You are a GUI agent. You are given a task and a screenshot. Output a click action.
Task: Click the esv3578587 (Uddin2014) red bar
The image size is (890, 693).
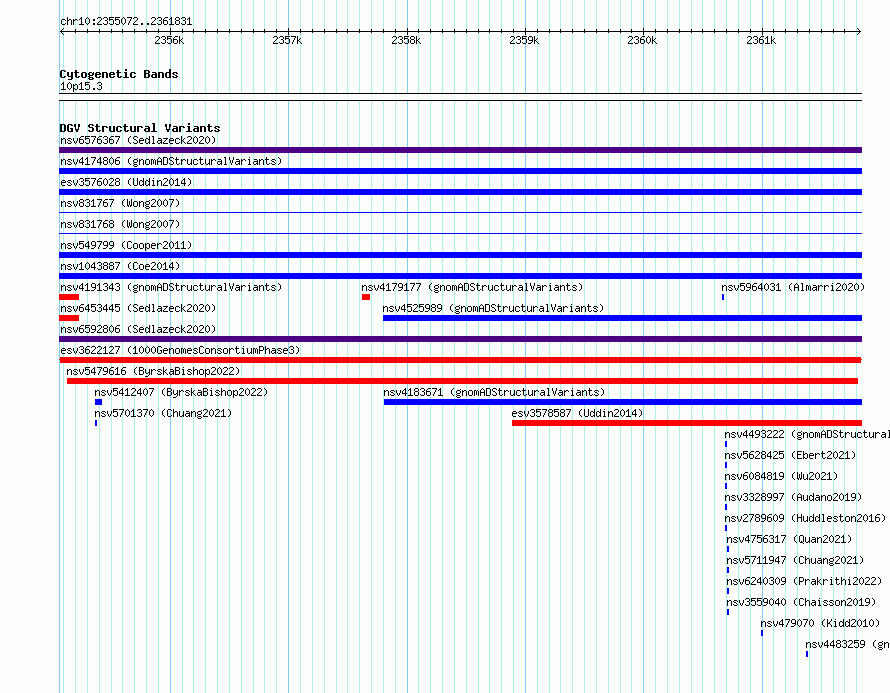point(687,423)
